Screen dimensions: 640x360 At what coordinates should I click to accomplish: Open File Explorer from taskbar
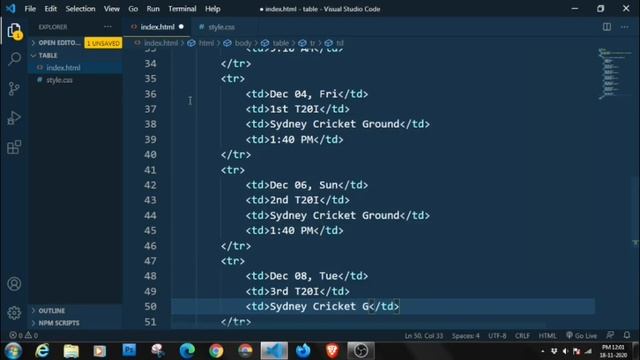tap(71, 351)
